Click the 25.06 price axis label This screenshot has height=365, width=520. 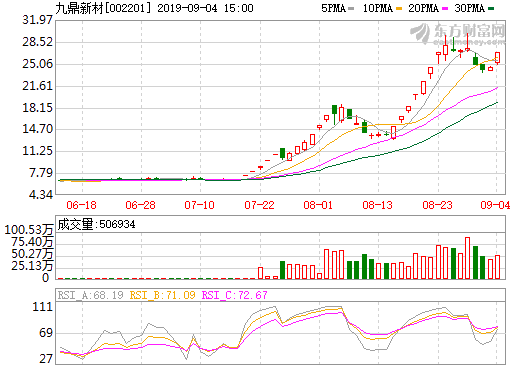pyautogui.click(x=37, y=64)
